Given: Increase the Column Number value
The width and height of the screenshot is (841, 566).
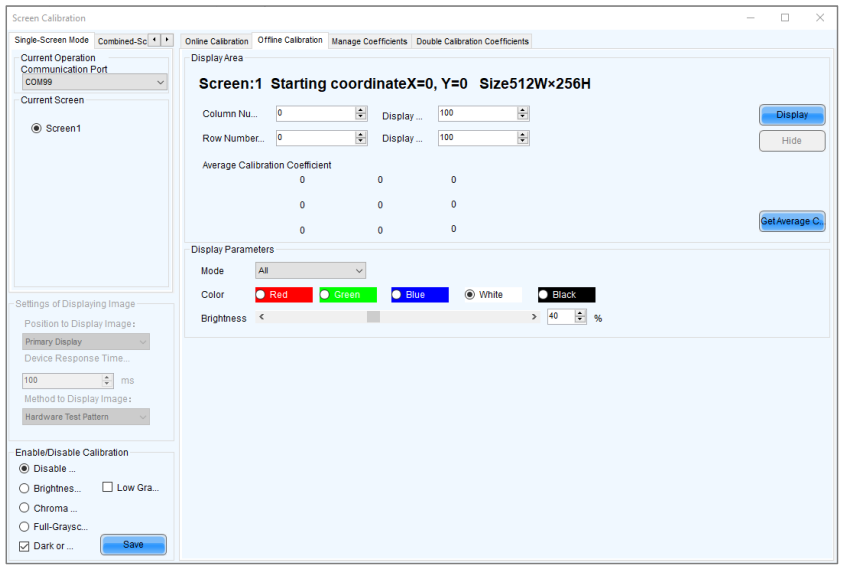Looking at the screenshot, I should click(361, 110).
